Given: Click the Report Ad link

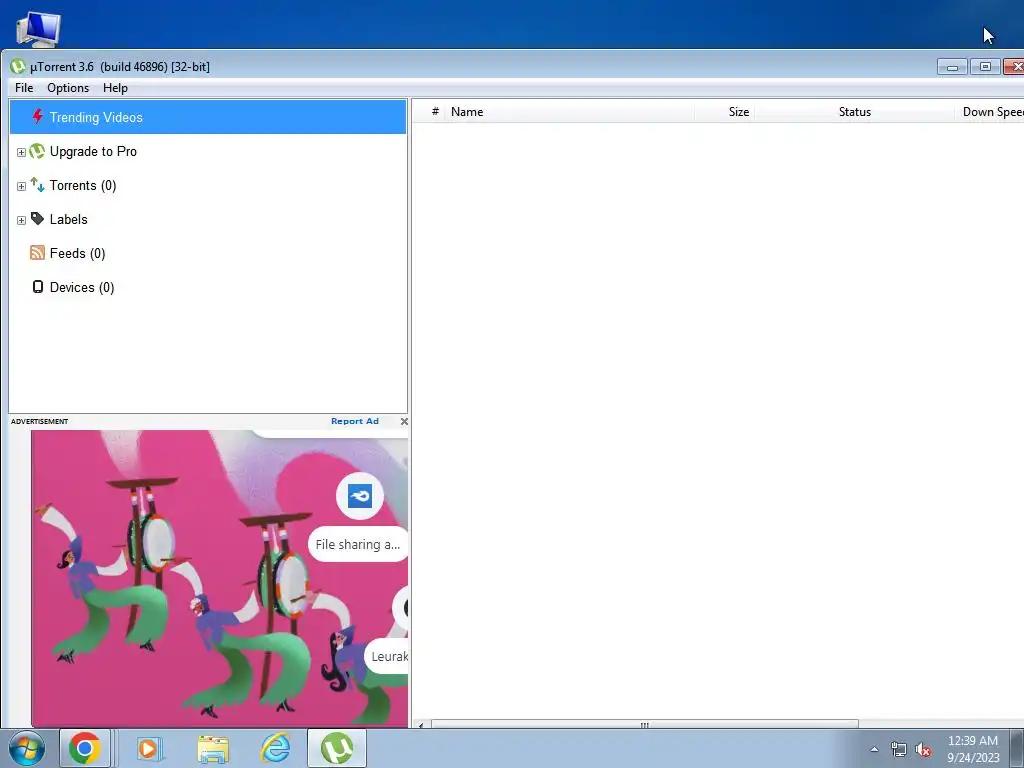Looking at the screenshot, I should pyautogui.click(x=355, y=421).
